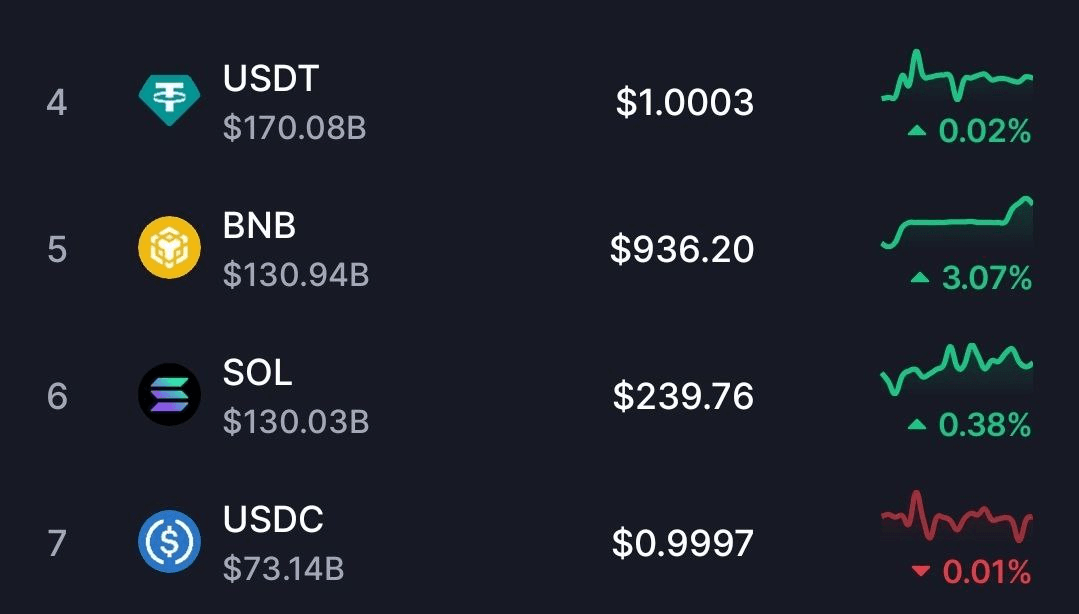The width and height of the screenshot is (1079, 614).
Task: Click the red down arrow beside 0.01%
Action: point(920,571)
